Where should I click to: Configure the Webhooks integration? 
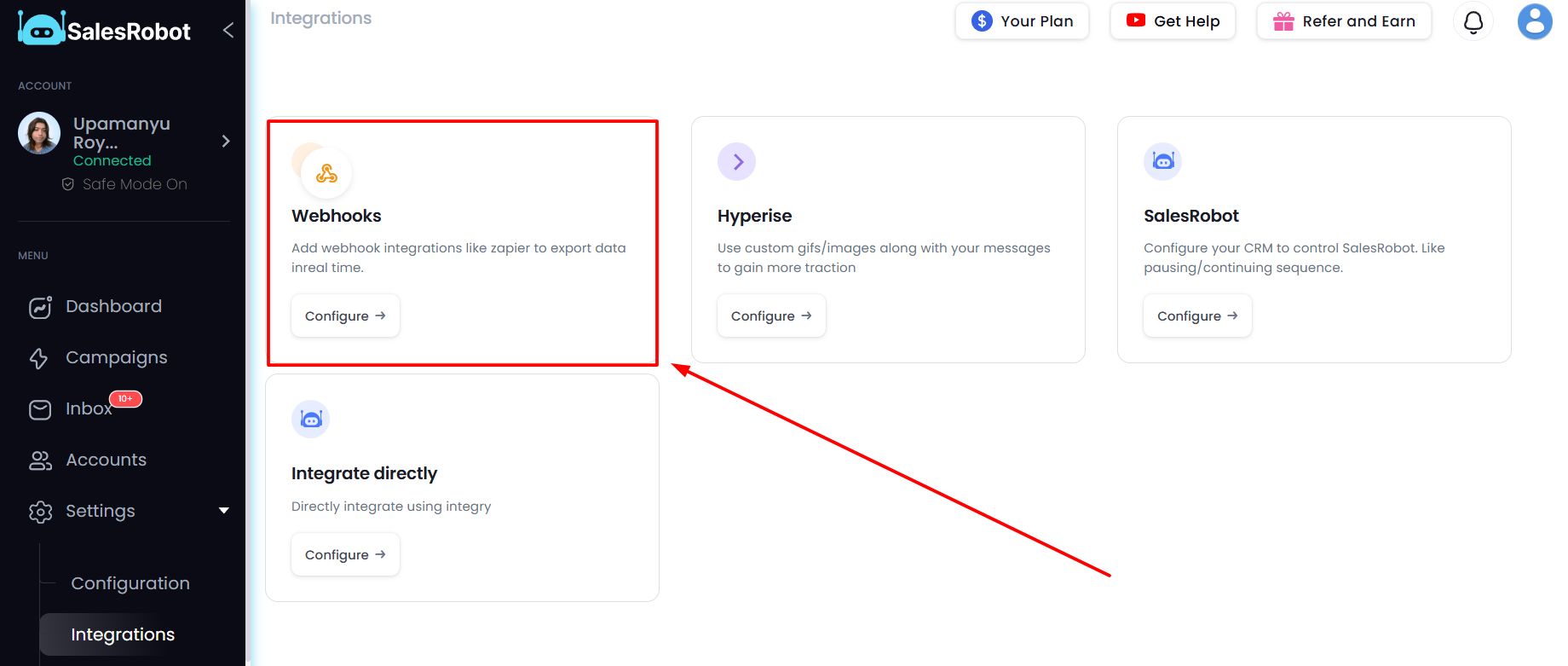(x=345, y=316)
